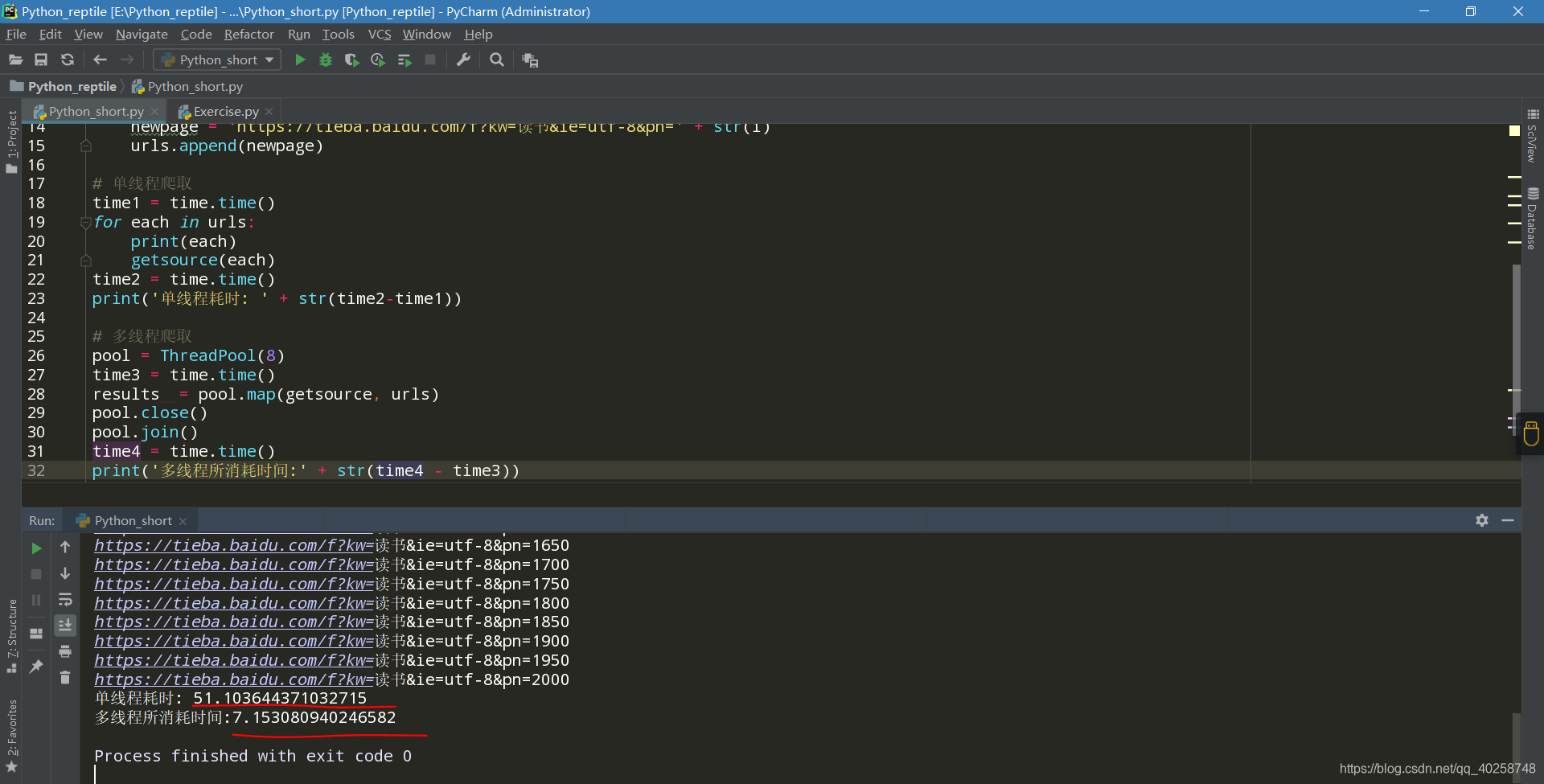Open the Help menu

[478, 34]
